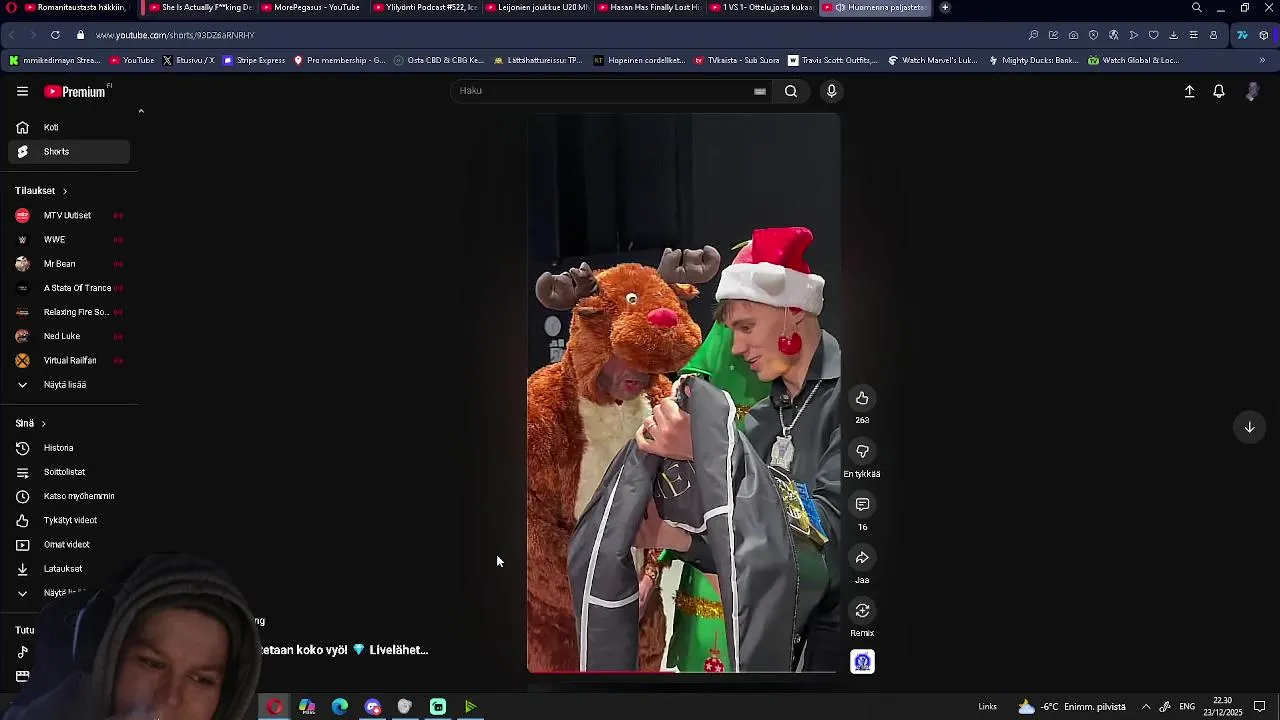Screen dimensions: 1280x720
Task: Dislike the Short (En tykkää)
Action: (x=862, y=451)
